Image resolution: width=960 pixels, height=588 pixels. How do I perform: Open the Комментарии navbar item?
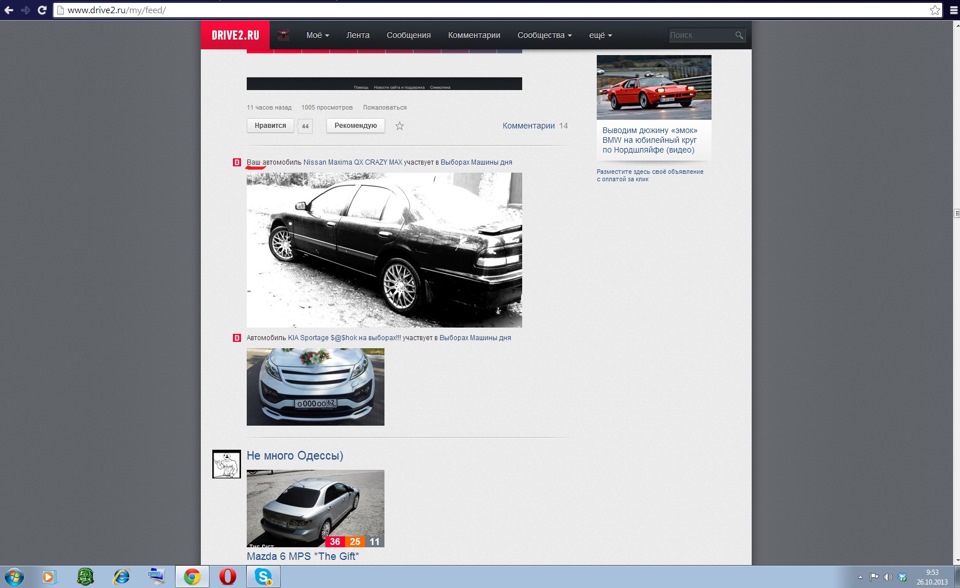click(x=474, y=36)
